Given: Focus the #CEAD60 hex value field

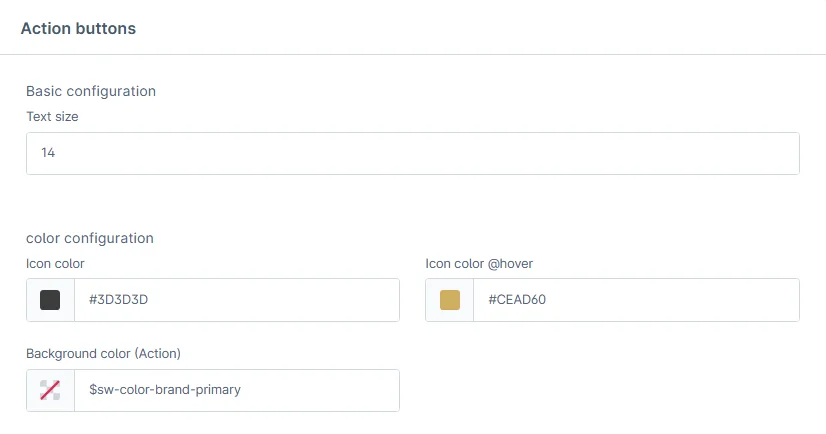Looking at the screenshot, I should coord(636,300).
